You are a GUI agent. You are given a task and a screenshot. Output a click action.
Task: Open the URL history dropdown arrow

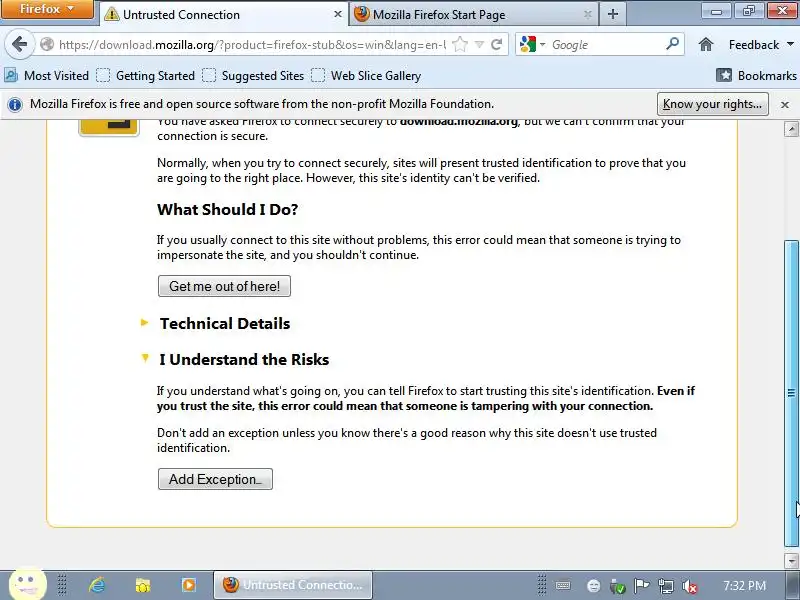(479, 45)
